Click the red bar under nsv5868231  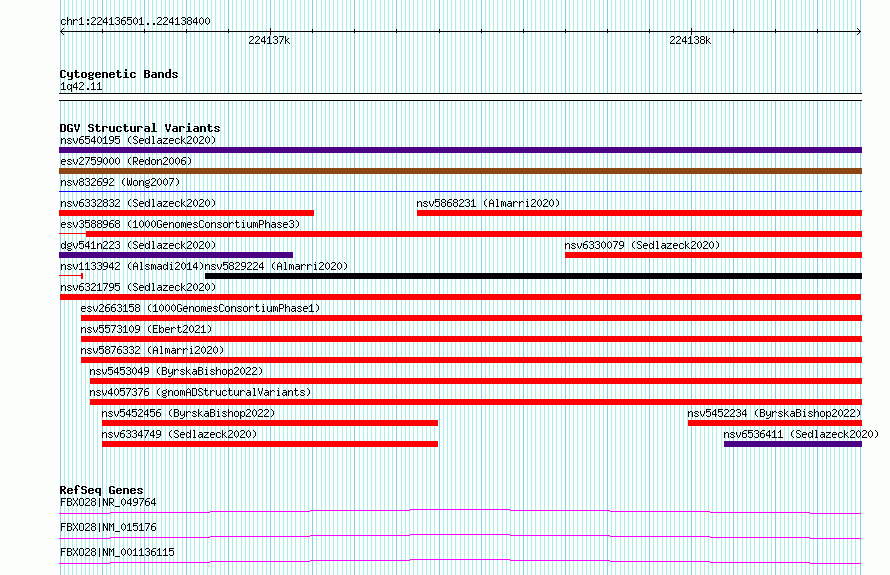639,213
